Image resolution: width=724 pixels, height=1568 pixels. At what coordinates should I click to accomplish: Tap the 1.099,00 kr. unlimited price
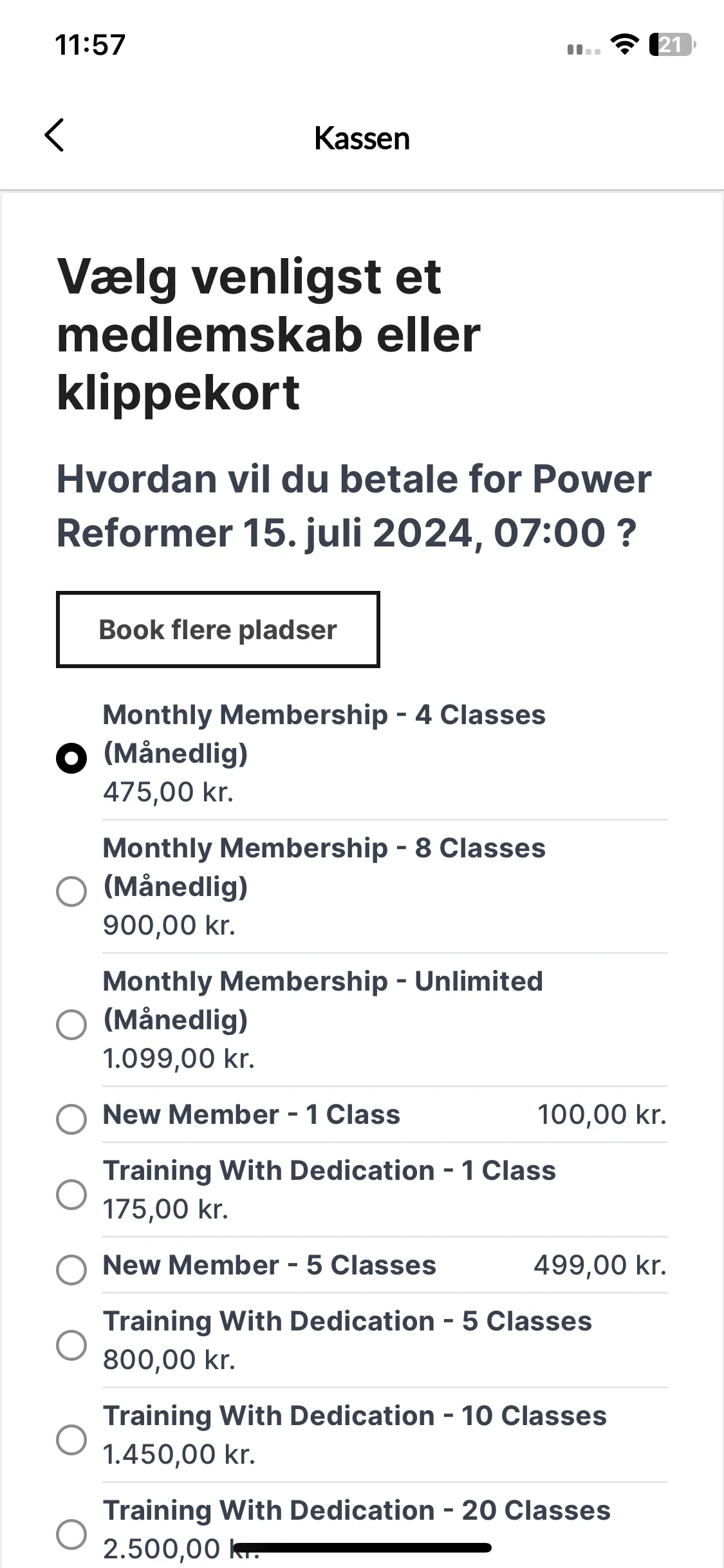pyautogui.click(x=179, y=1058)
